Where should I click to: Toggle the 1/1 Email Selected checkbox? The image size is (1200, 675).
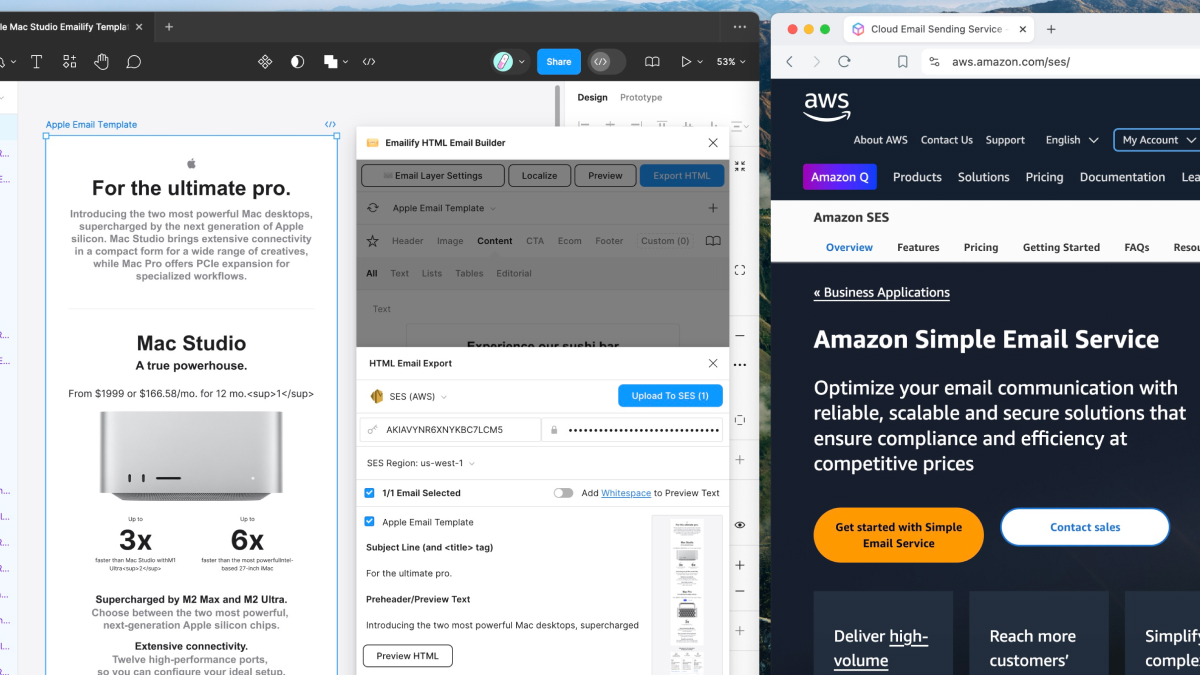pos(370,493)
